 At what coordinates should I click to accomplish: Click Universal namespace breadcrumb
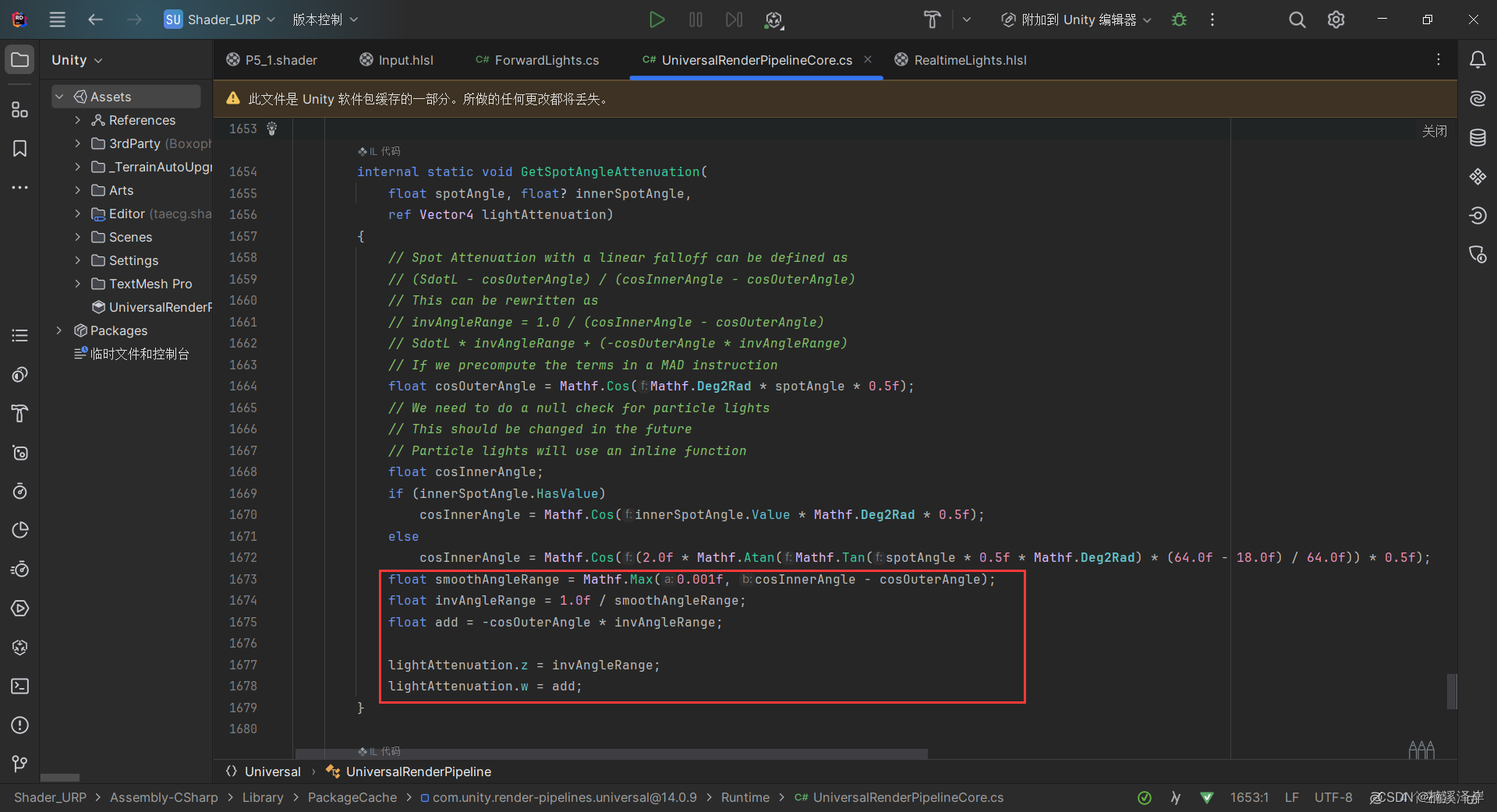click(264, 771)
